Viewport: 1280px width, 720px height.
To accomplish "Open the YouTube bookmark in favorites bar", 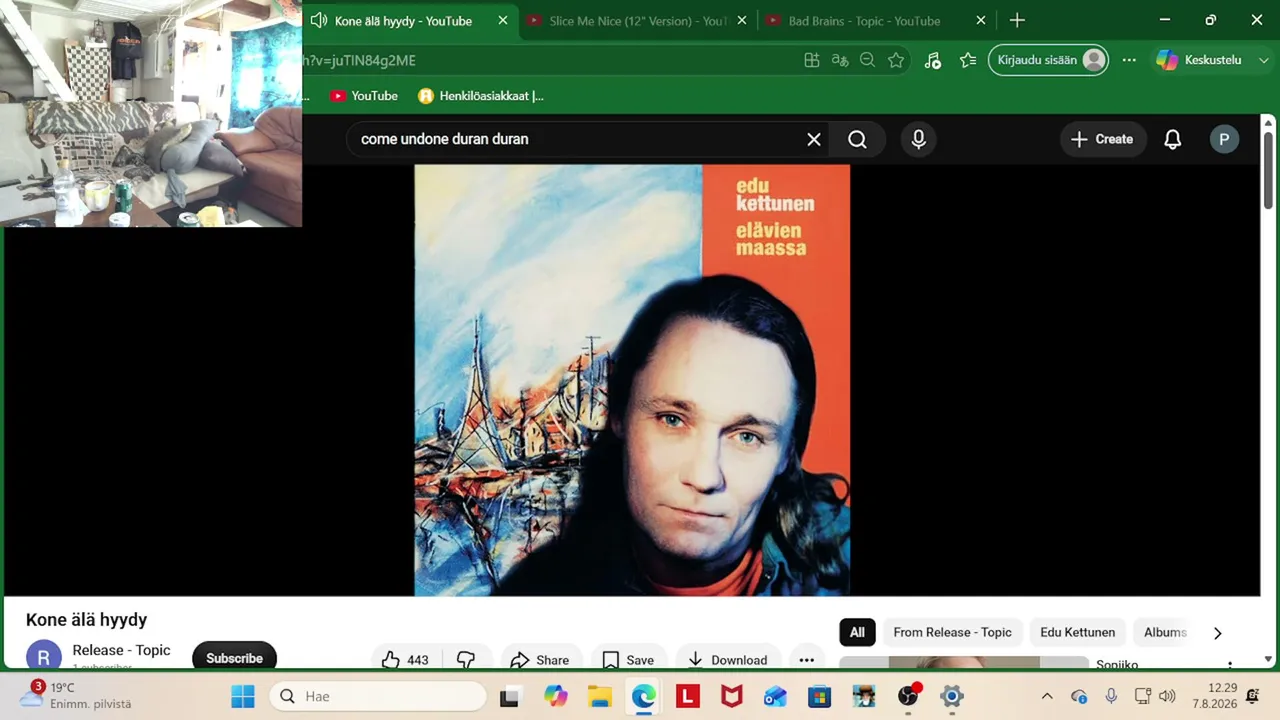I will tap(364, 96).
